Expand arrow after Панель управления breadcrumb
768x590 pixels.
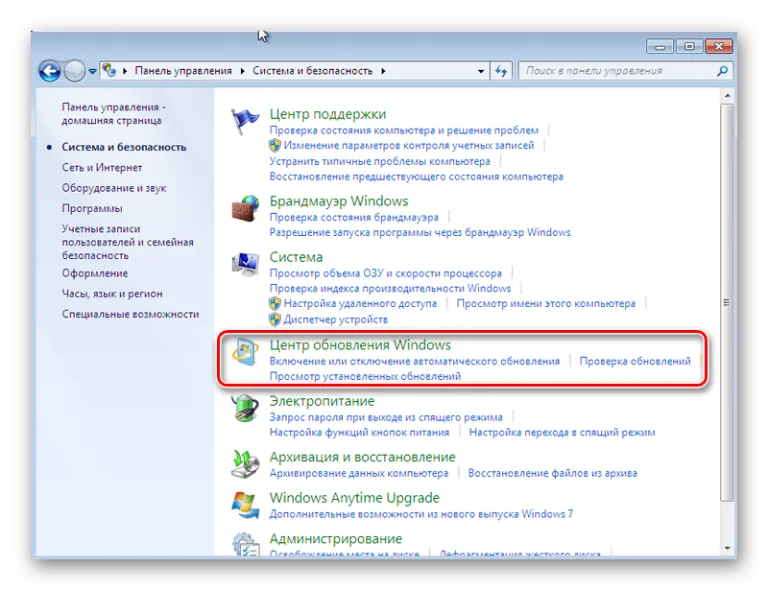click(242, 71)
